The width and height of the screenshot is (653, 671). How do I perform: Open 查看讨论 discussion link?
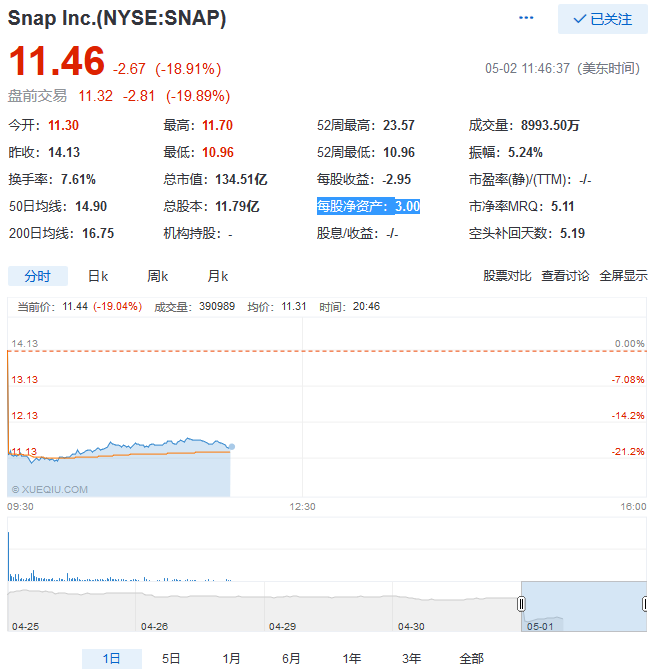[565, 276]
